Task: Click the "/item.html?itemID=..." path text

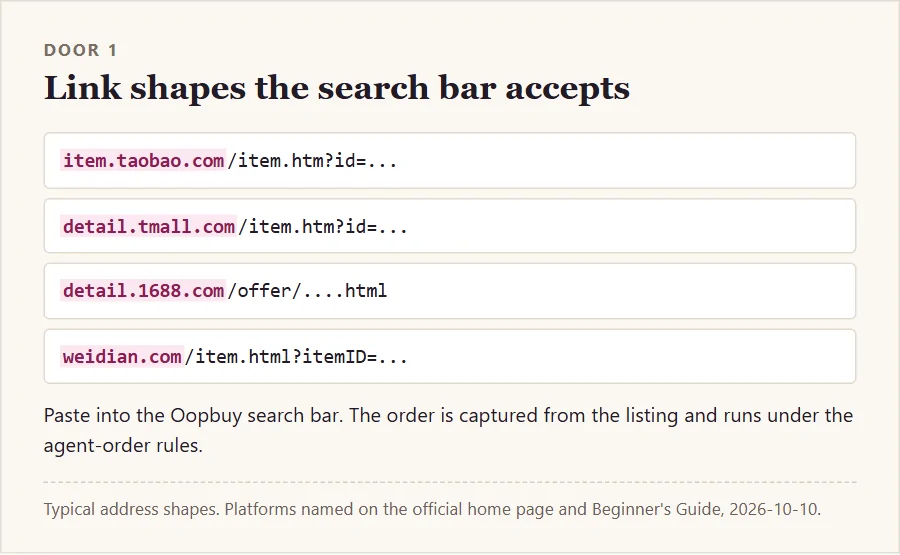Action: 296,357
